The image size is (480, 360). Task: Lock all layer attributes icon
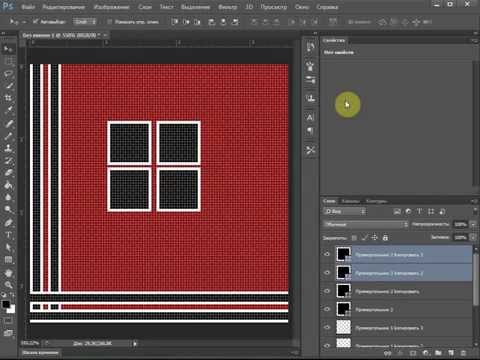[385, 237]
